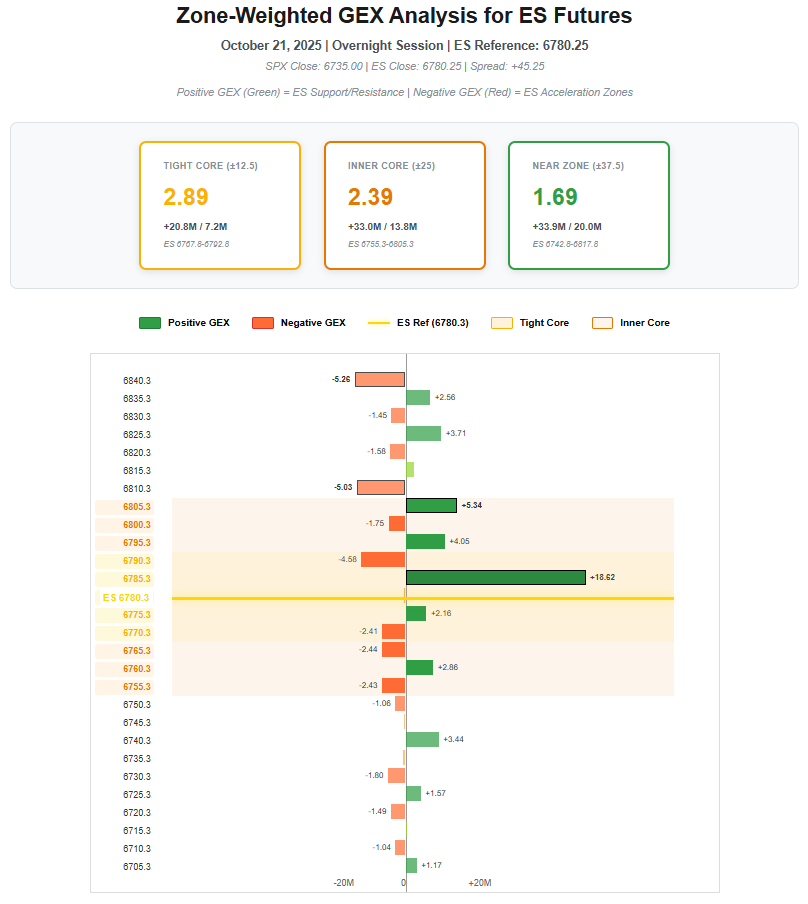Click the green +3.44 bar at 6740.3
The width and height of the screenshot is (808, 904).
(x=422, y=740)
